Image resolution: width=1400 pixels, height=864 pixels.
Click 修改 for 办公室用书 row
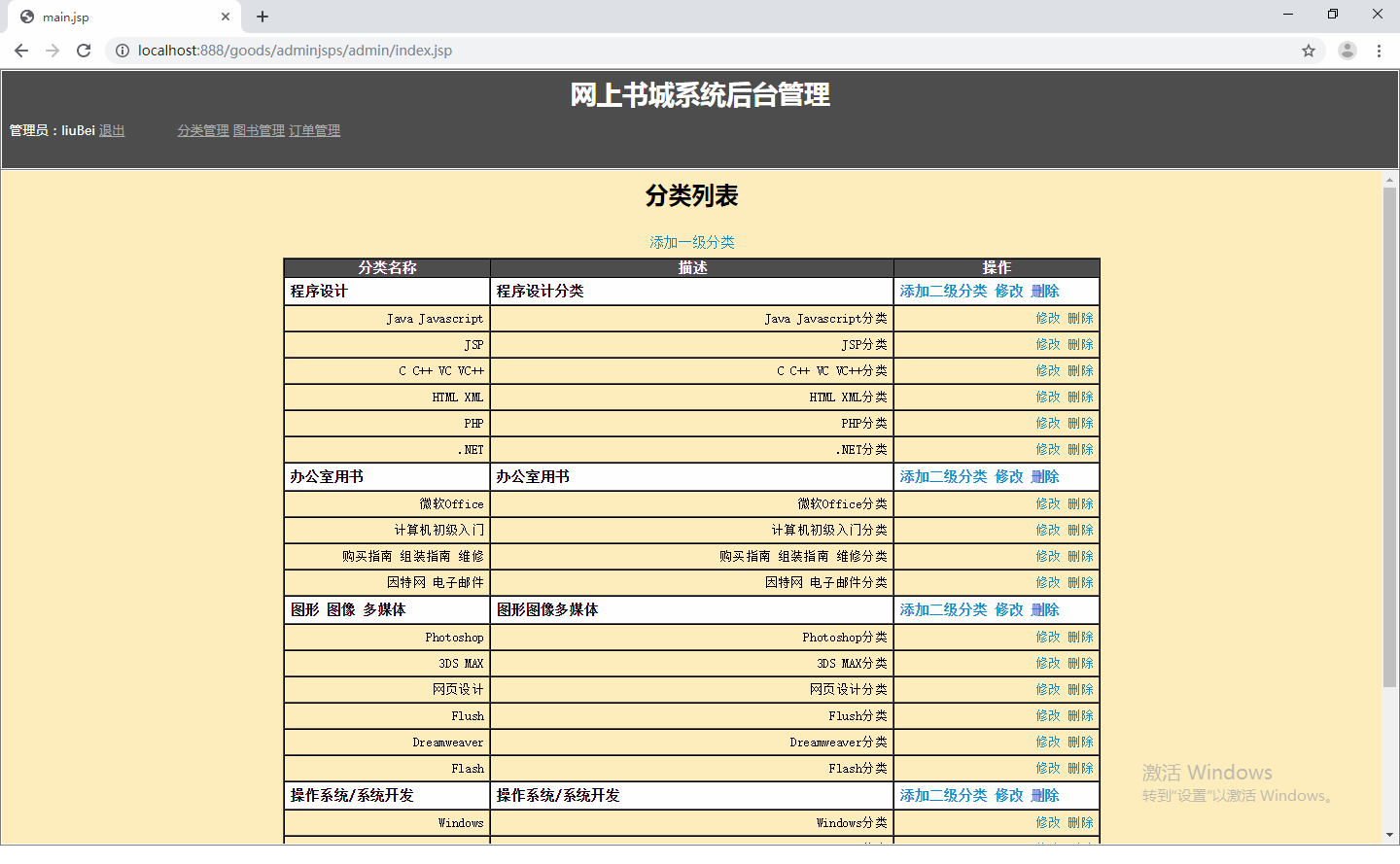[1009, 476]
